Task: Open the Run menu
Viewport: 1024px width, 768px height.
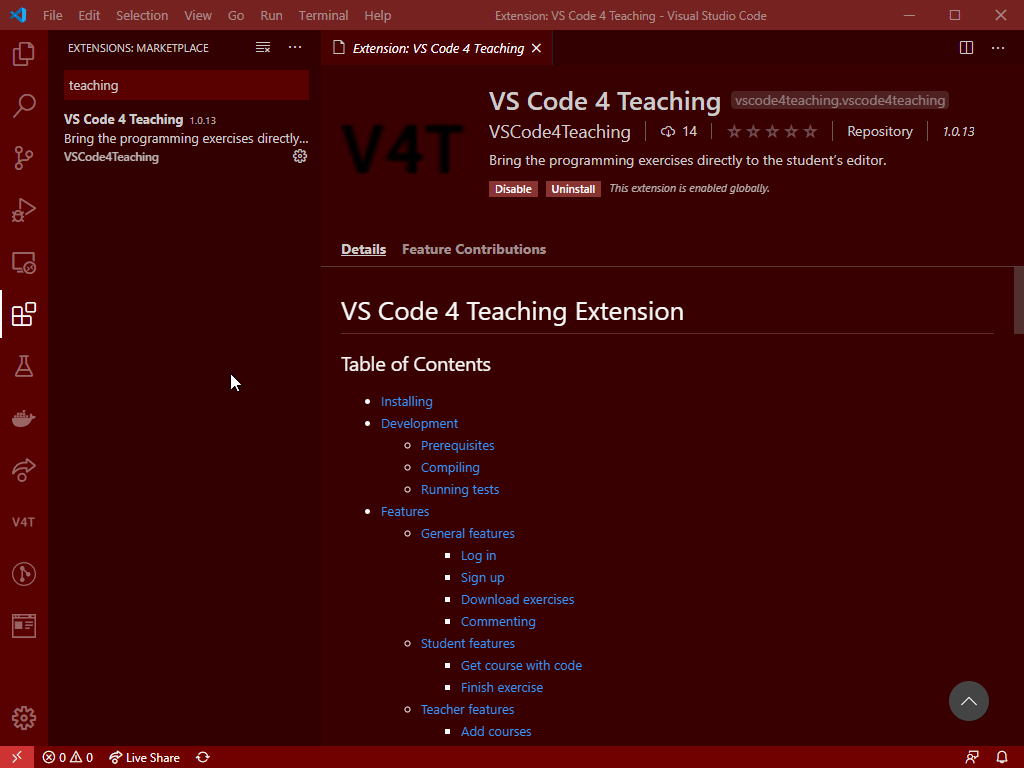Action: point(271,15)
